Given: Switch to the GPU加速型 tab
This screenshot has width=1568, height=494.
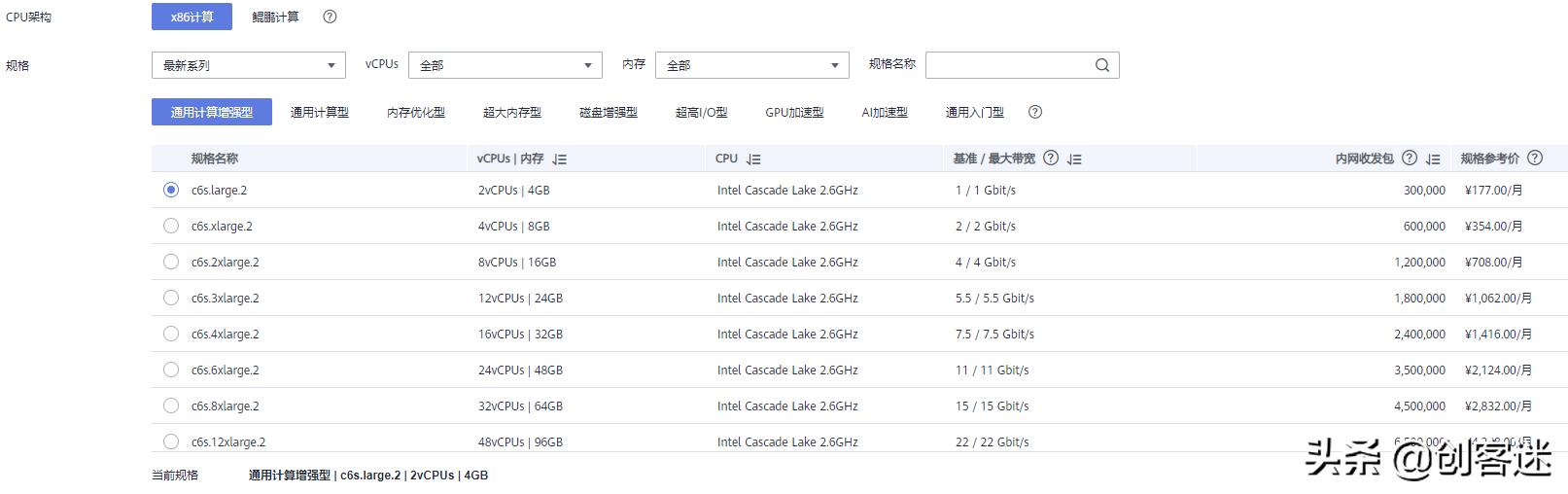Looking at the screenshot, I should (x=794, y=112).
